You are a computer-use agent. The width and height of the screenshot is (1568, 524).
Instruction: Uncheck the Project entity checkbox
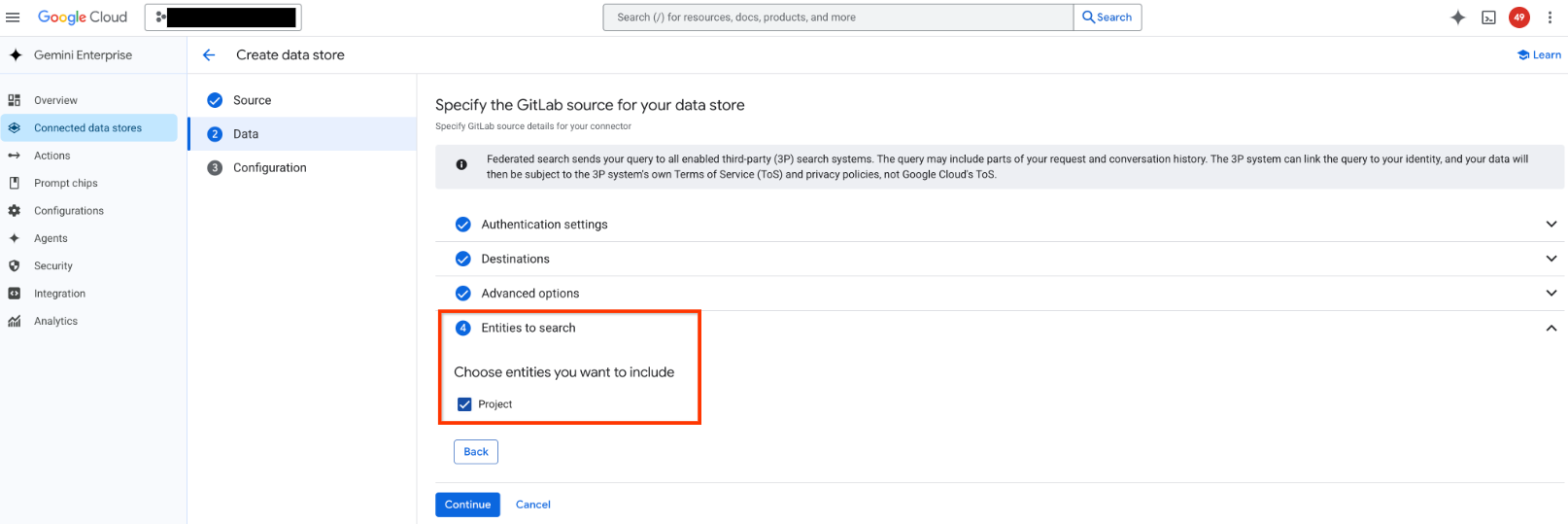point(464,404)
